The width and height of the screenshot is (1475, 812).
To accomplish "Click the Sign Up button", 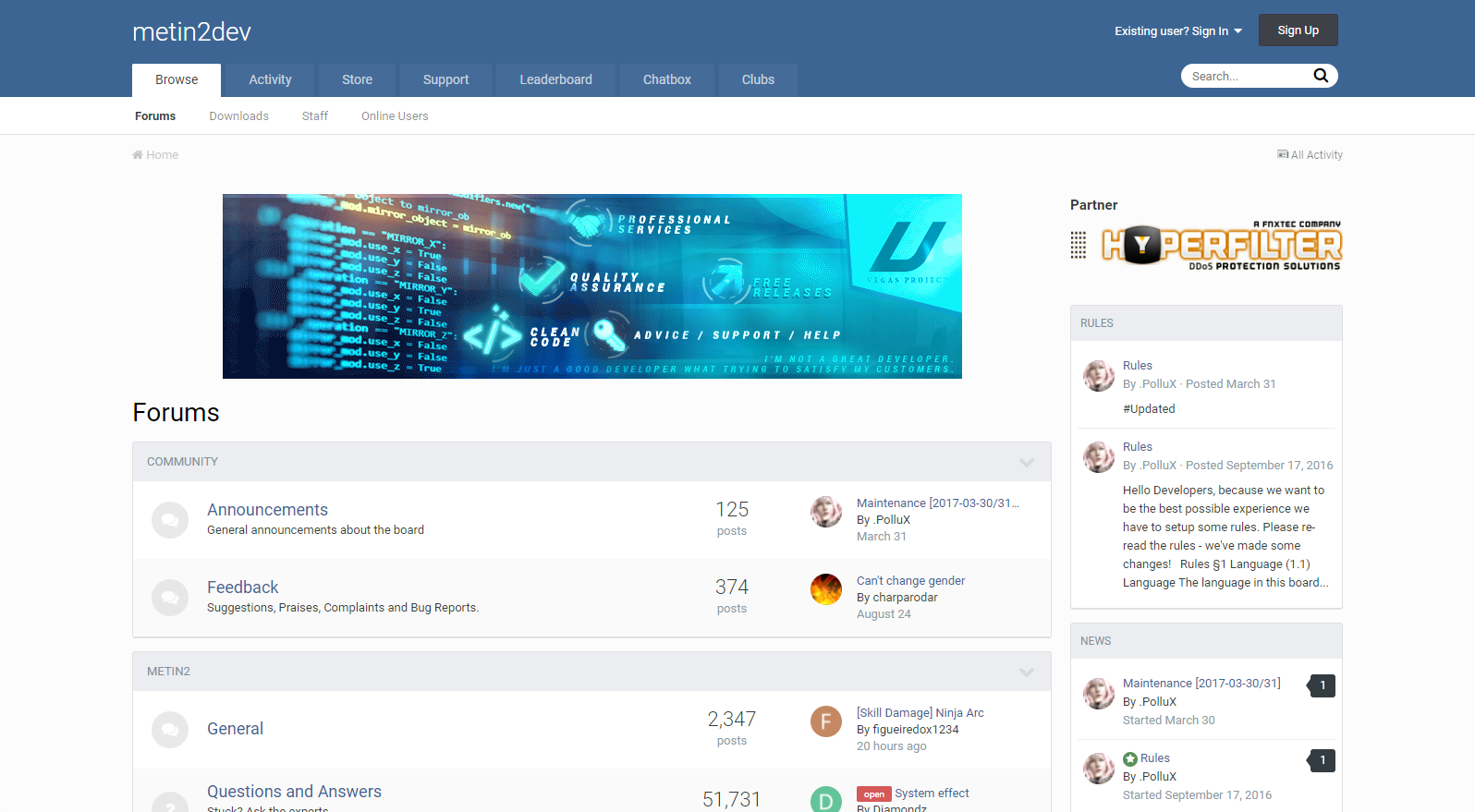I will tap(1298, 30).
